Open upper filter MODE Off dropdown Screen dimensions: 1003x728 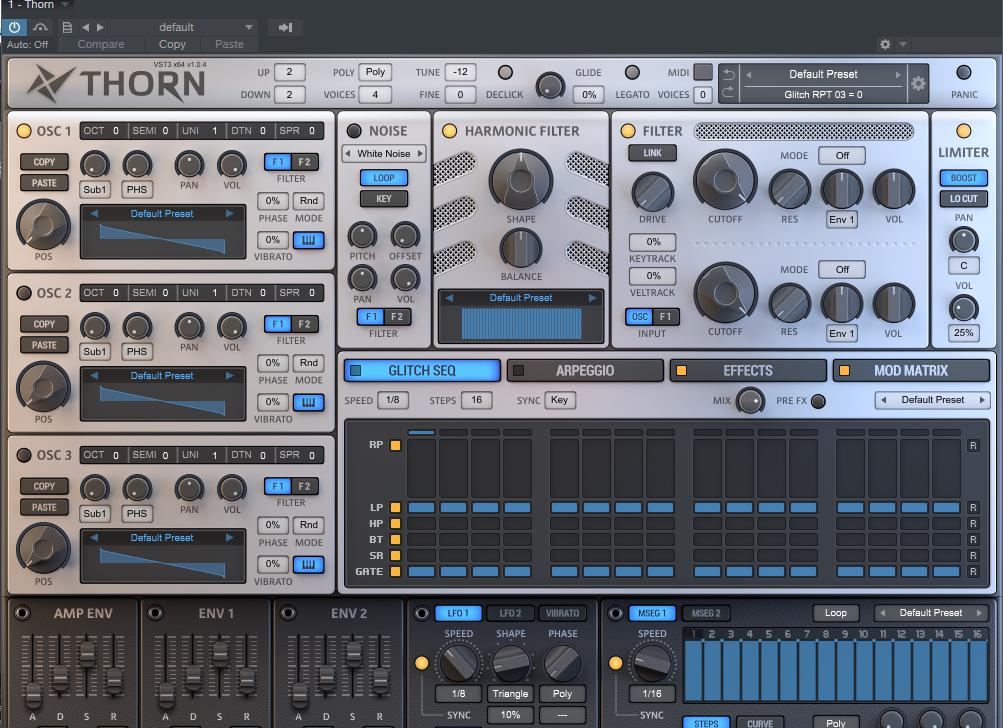point(842,155)
